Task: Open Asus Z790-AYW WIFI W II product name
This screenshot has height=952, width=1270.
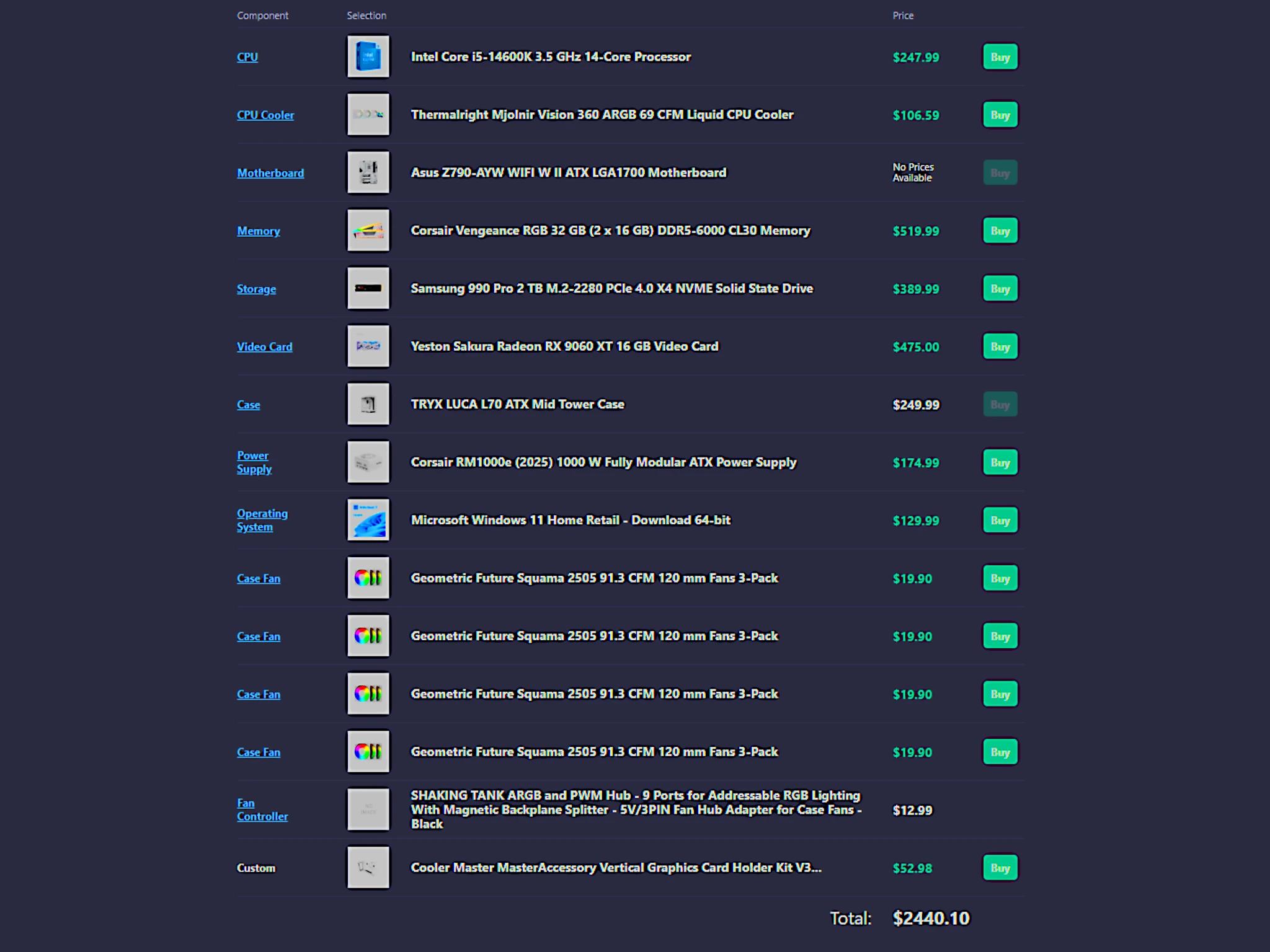Action: [x=569, y=172]
